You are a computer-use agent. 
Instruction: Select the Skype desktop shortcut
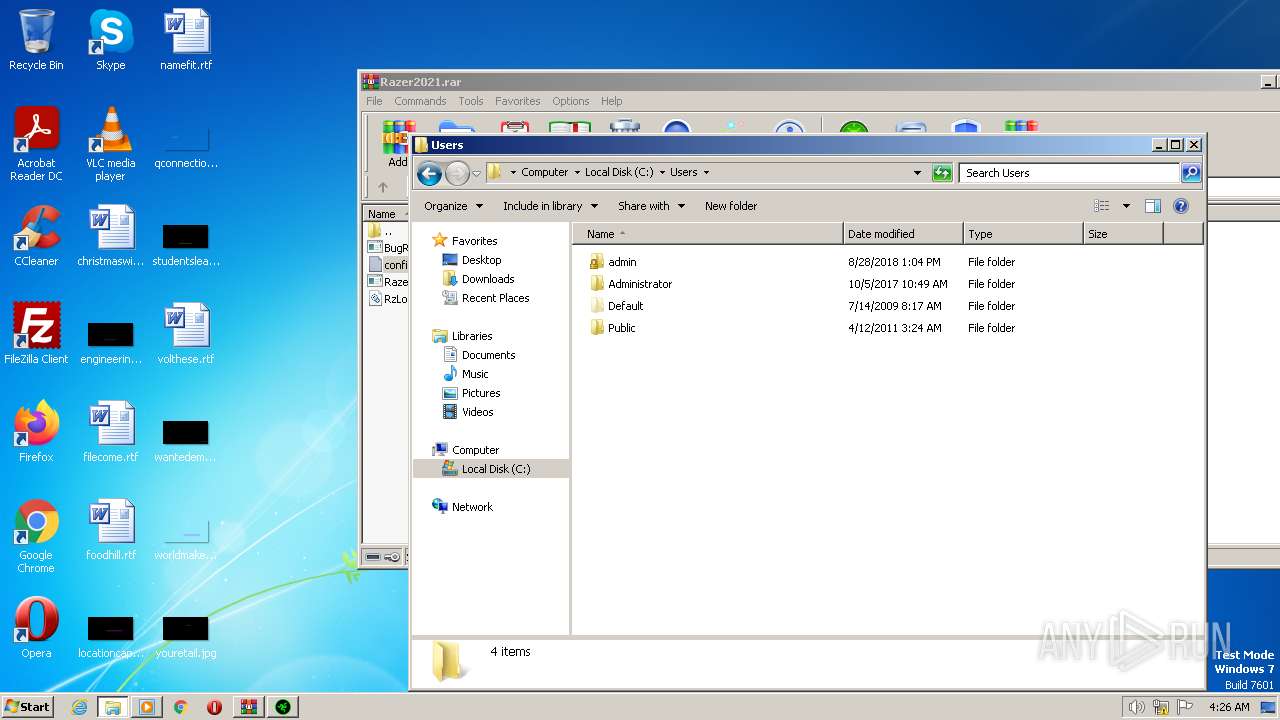click(x=110, y=41)
